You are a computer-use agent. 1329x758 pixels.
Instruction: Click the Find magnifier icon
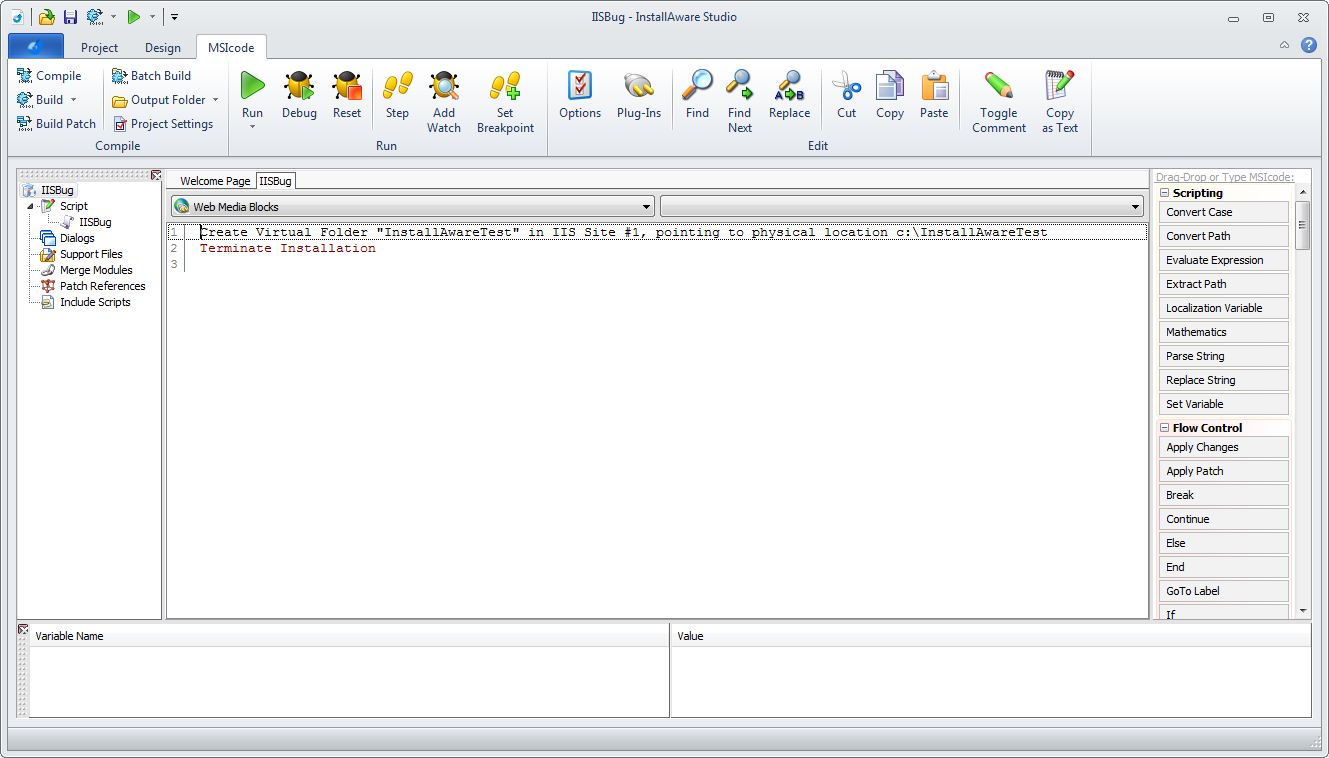(x=697, y=86)
